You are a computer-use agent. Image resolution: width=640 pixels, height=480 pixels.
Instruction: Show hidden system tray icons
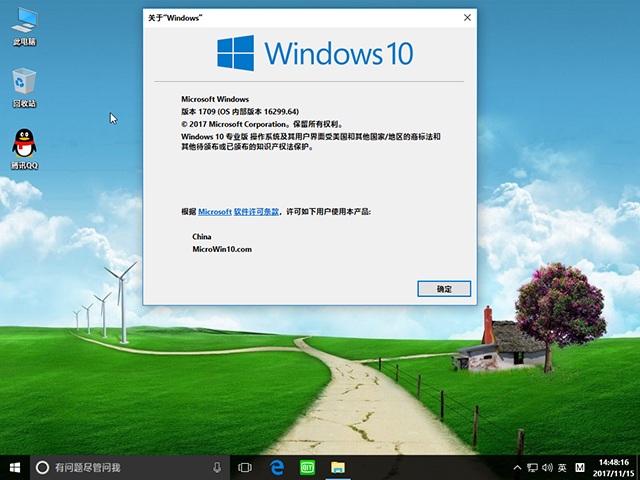pyautogui.click(x=517, y=467)
